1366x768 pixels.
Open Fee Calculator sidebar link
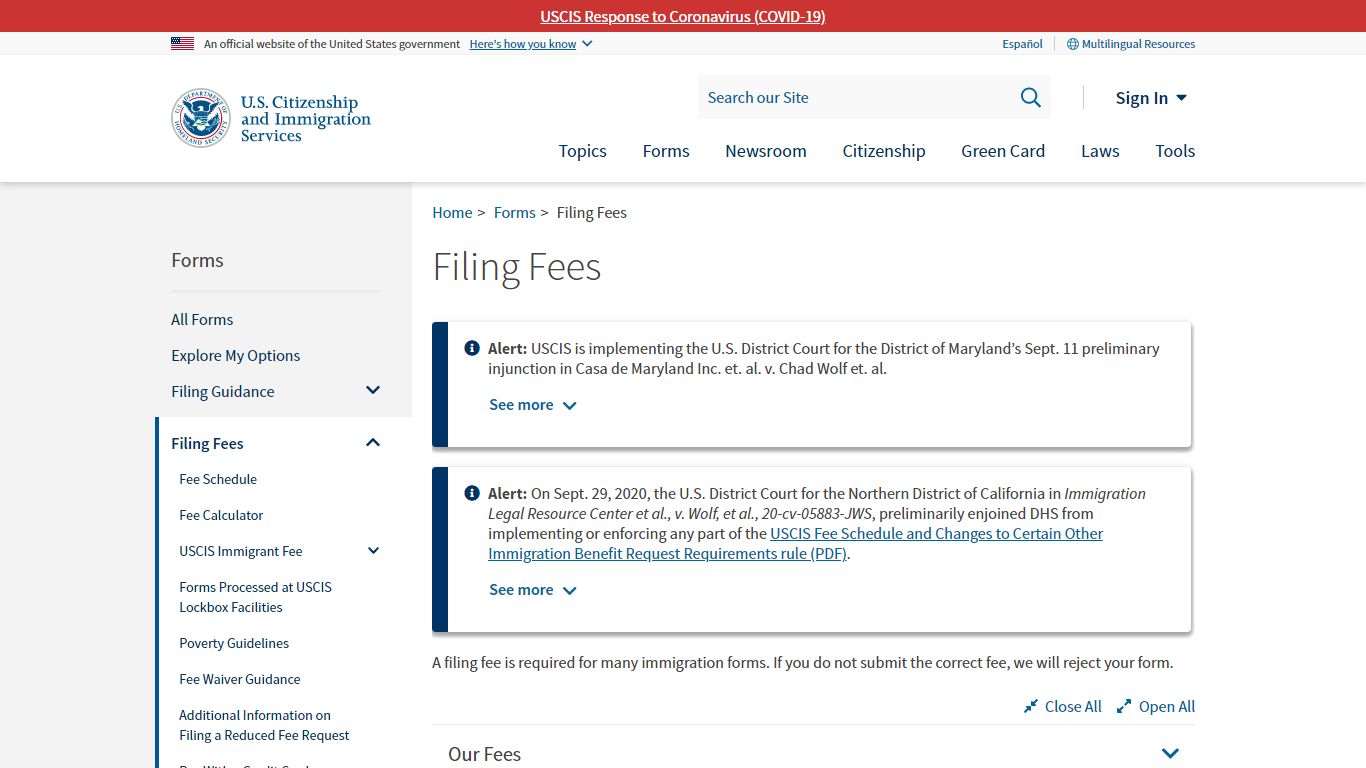[221, 515]
